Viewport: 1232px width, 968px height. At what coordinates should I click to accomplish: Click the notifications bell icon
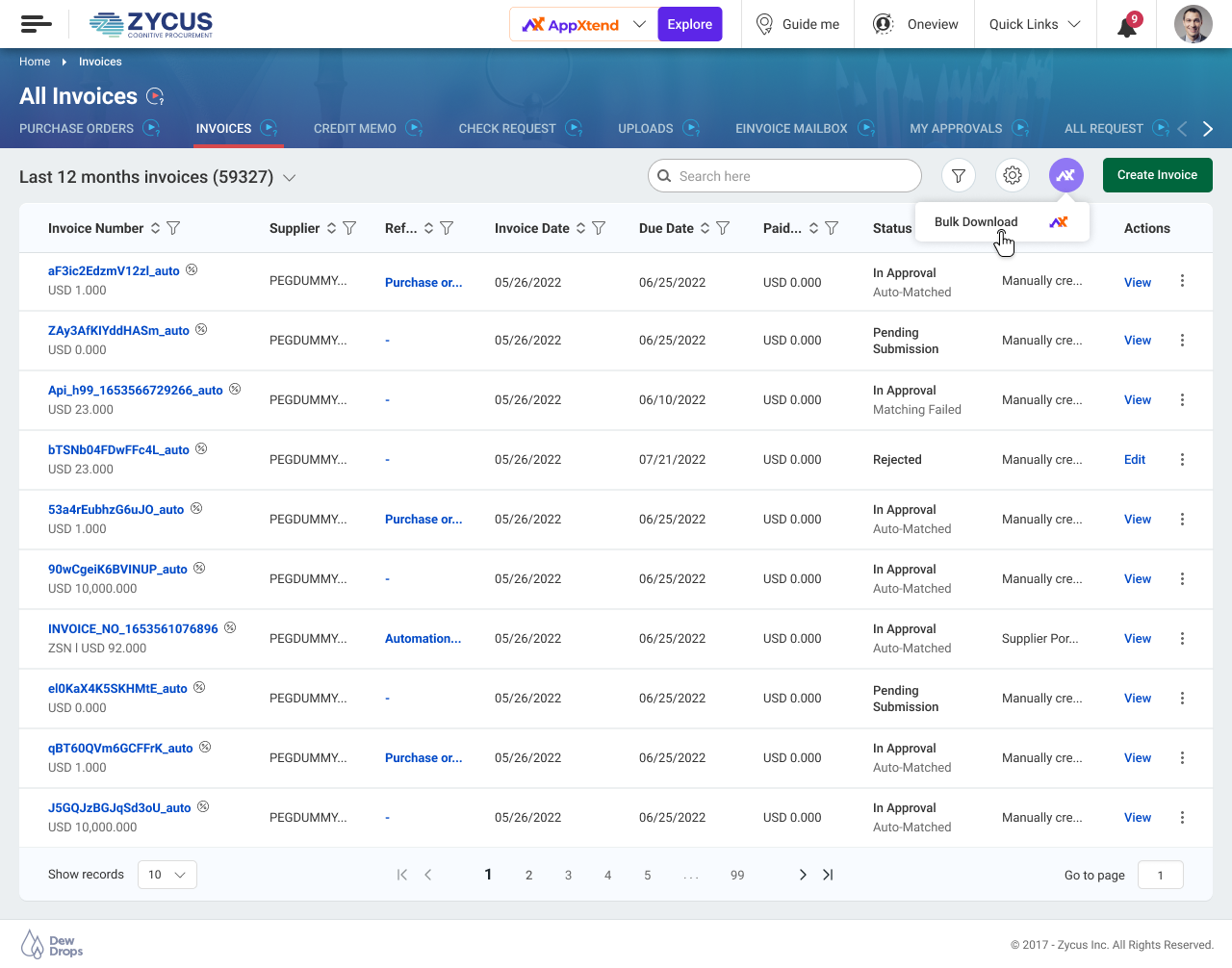[x=1127, y=26]
